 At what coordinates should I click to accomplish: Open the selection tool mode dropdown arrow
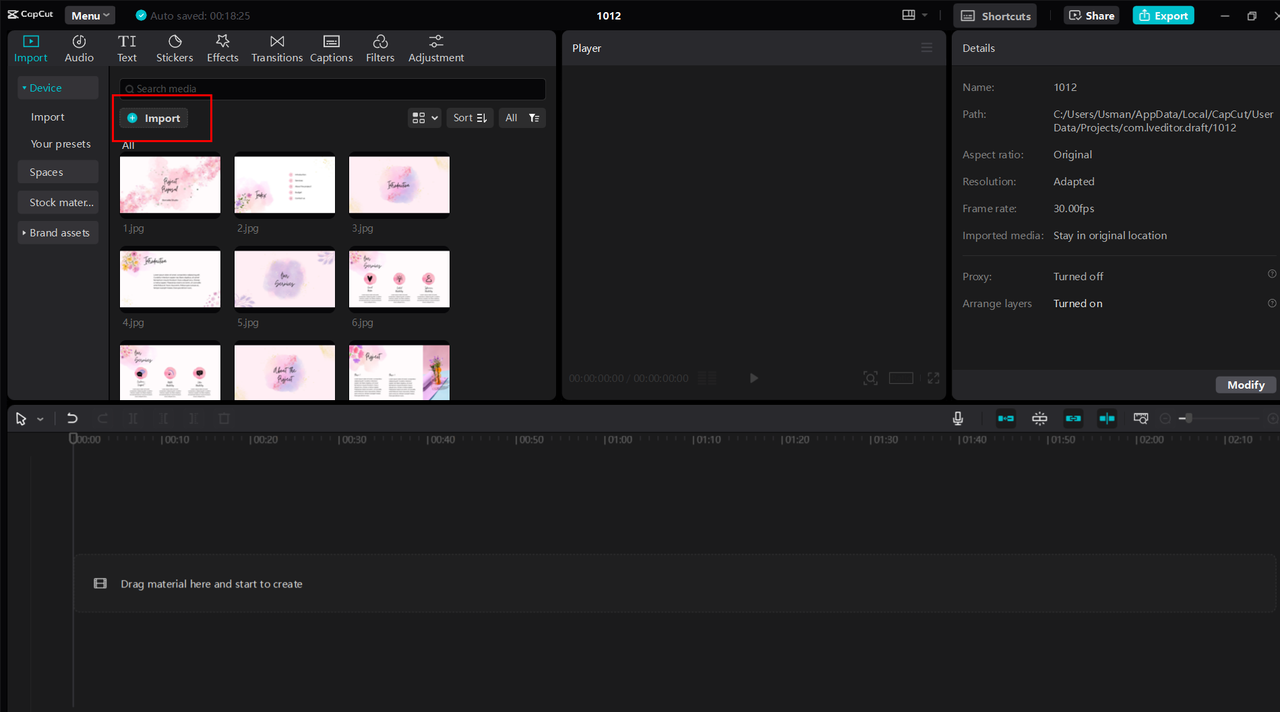click(40, 419)
